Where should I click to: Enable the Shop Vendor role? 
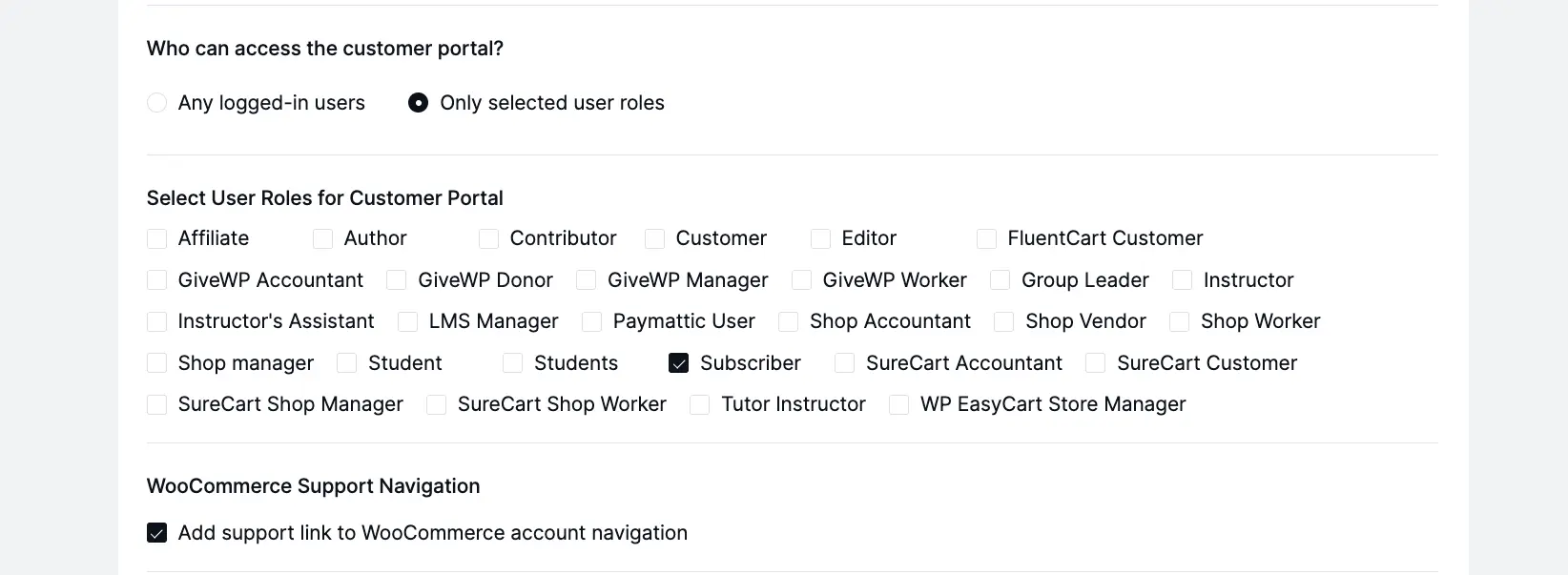1002,321
